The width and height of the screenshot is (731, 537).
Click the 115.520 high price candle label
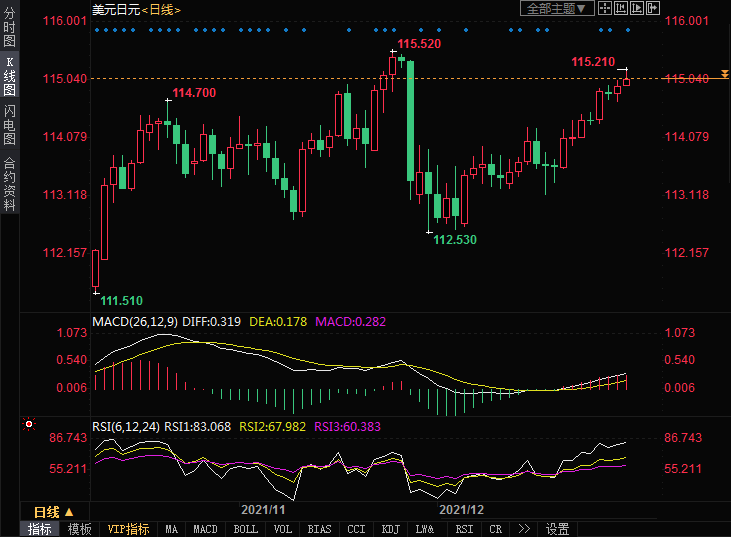pos(419,45)
